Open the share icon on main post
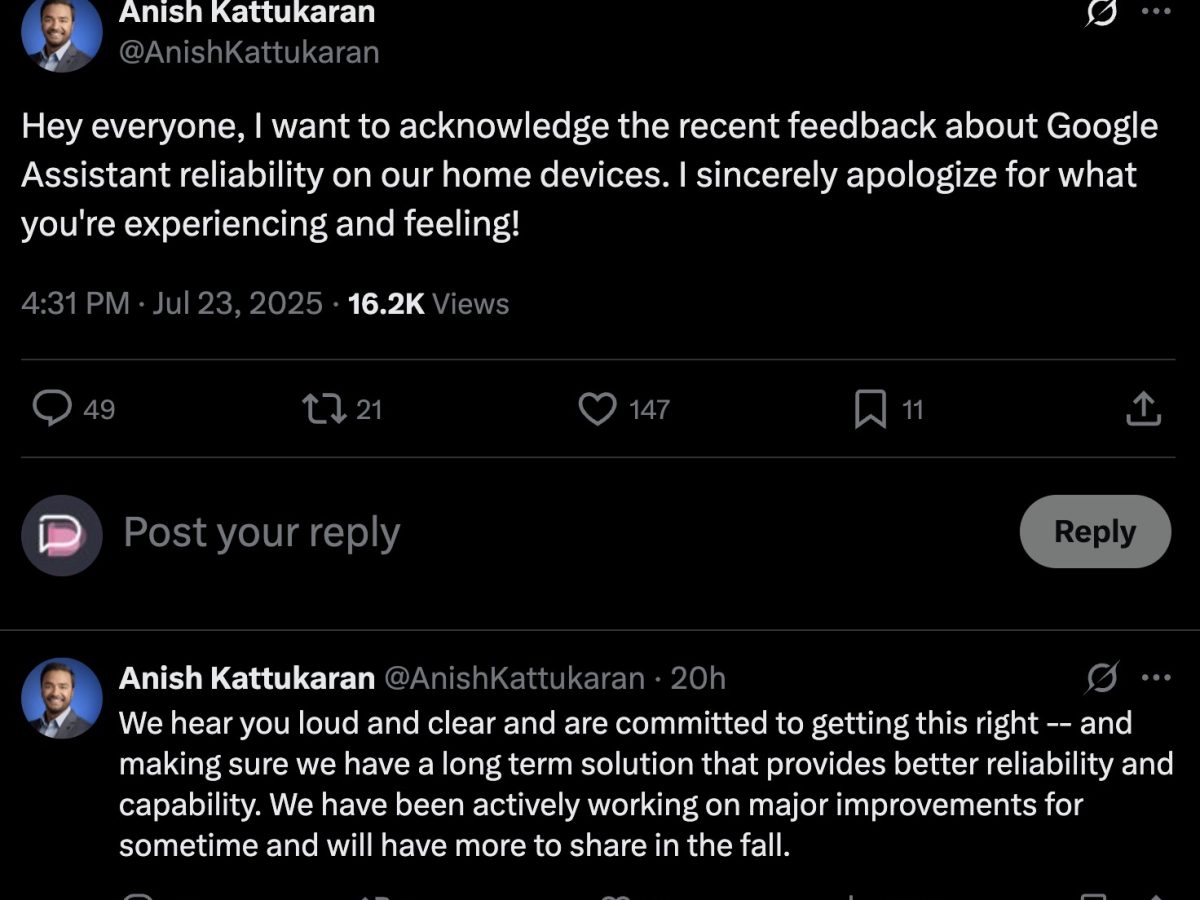The width and height of the screenshot is (1200, 900). (x=1143, y=409)
